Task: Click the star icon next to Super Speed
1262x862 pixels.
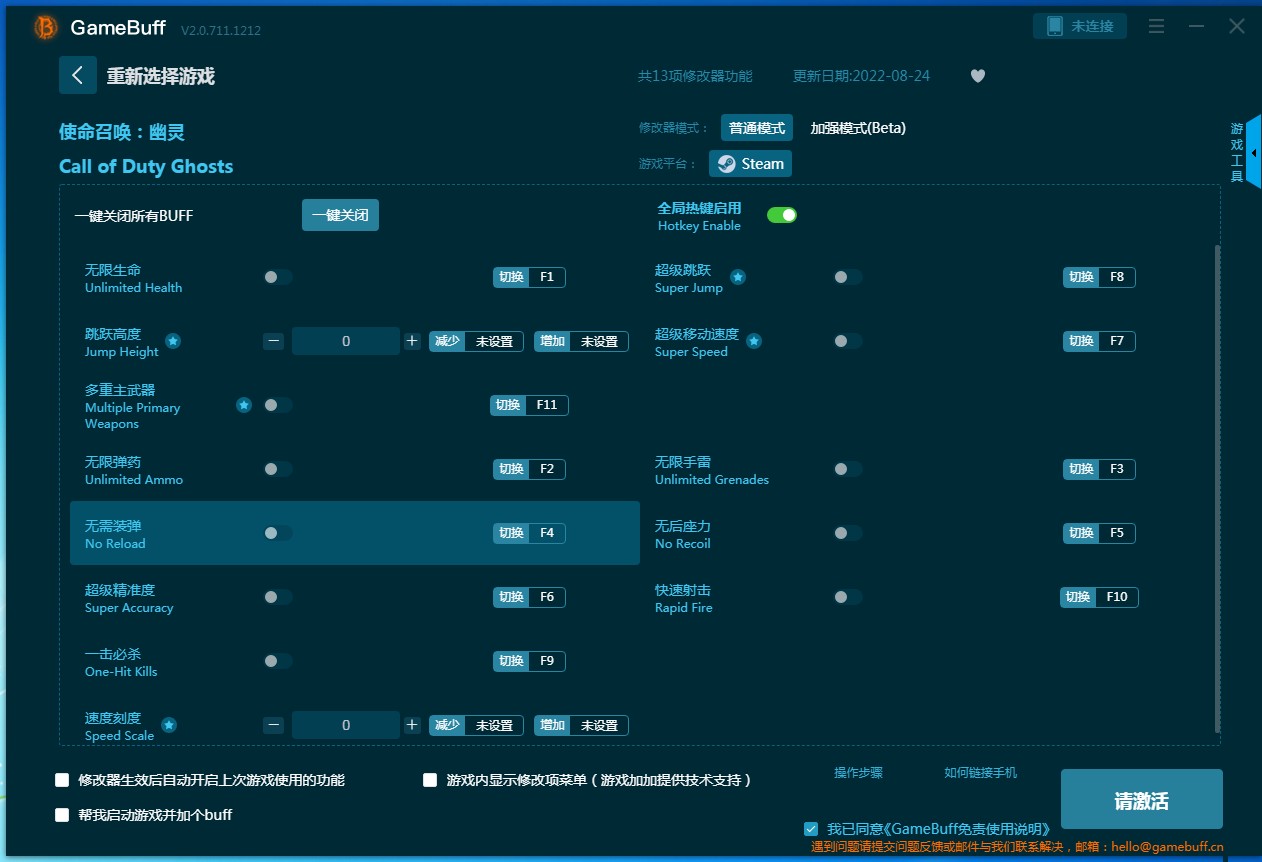Action: 754,341
